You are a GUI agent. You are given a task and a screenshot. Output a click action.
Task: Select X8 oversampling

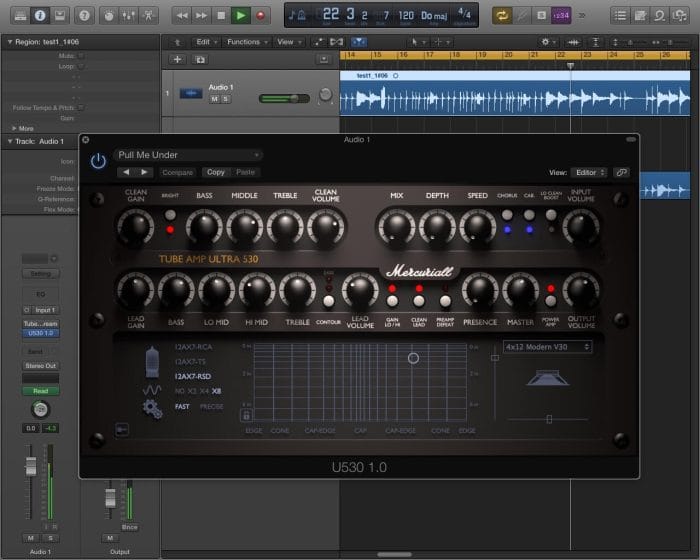[217, 391]
